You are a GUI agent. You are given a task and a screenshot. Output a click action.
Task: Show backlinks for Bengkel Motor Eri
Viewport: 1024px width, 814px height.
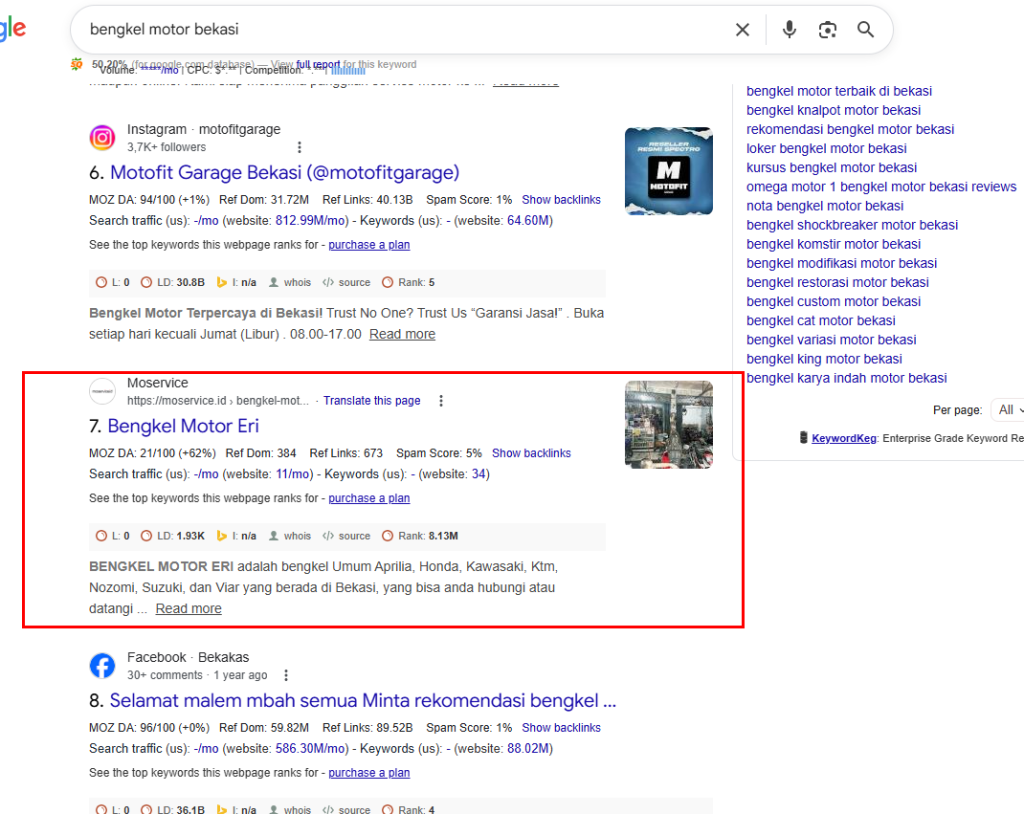point(531,453)
